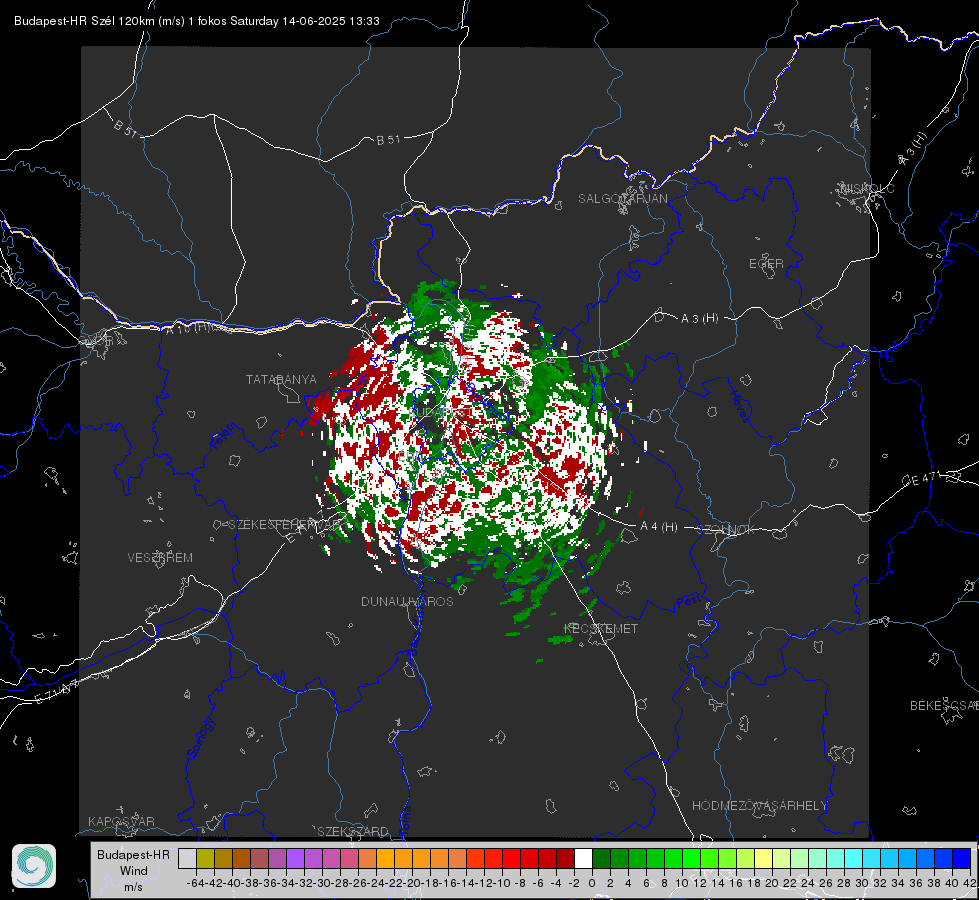Screen dimensions: 979x900
Task: Click the 24 value on the legend scale
Action: pyautogui.click(x=808, y=883)
